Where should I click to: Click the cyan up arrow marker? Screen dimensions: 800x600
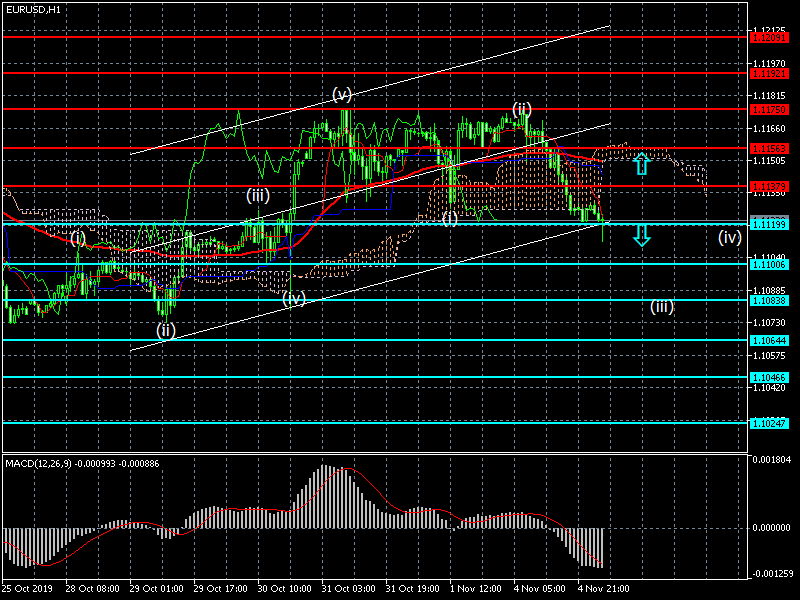pyautogui.click(x=642, y=164)
